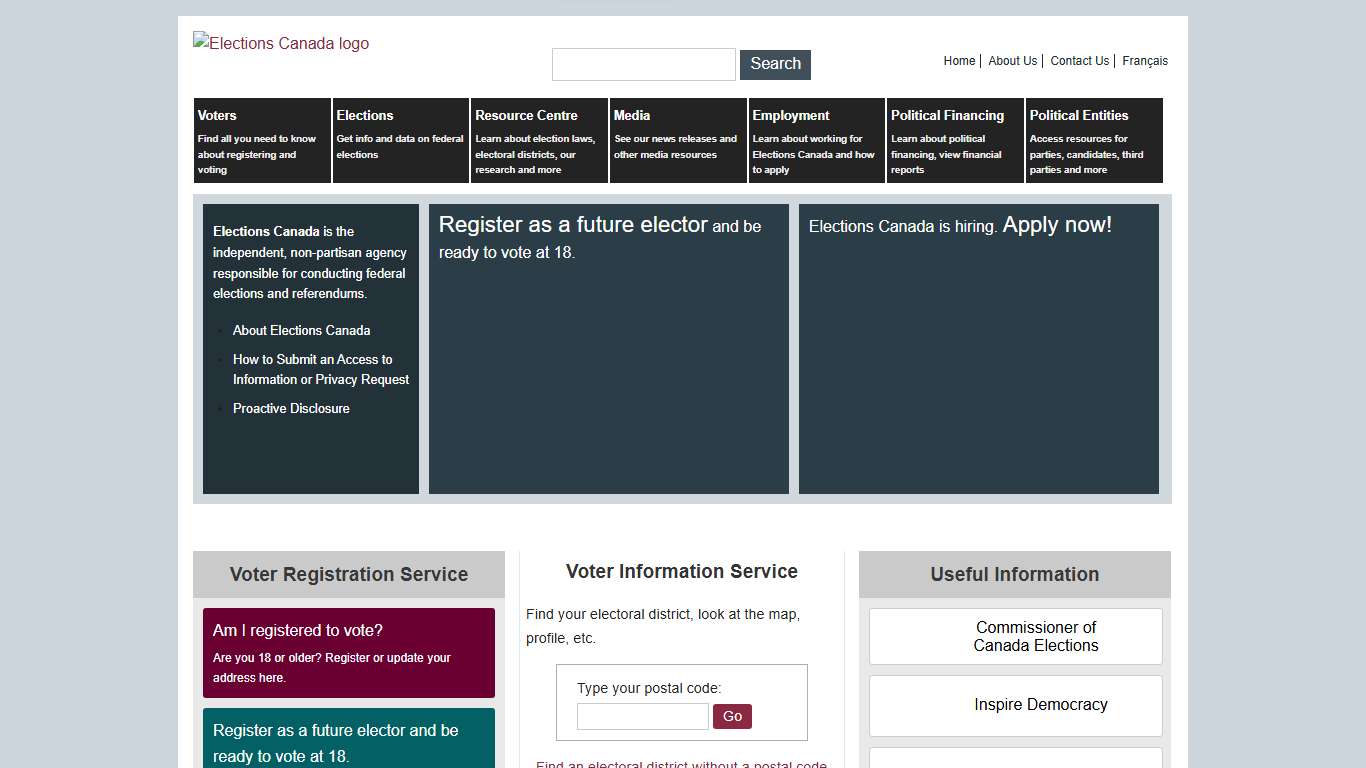Open About Elections Canada link

(x=301, y=330)
